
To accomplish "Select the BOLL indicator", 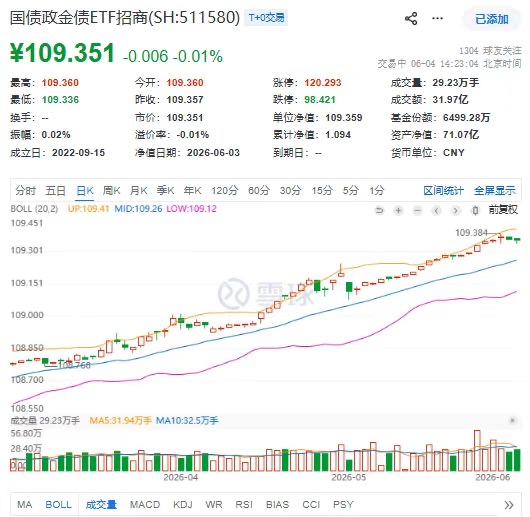I will tap(58, 505).
